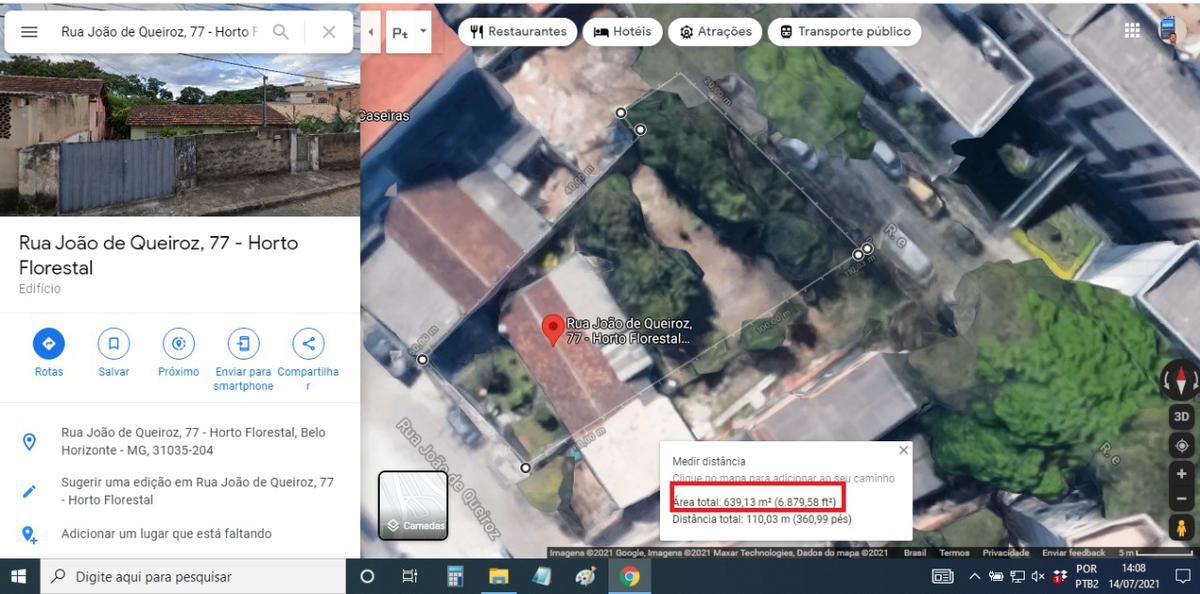Open the Google account avatar

[x=1172, y=30]
